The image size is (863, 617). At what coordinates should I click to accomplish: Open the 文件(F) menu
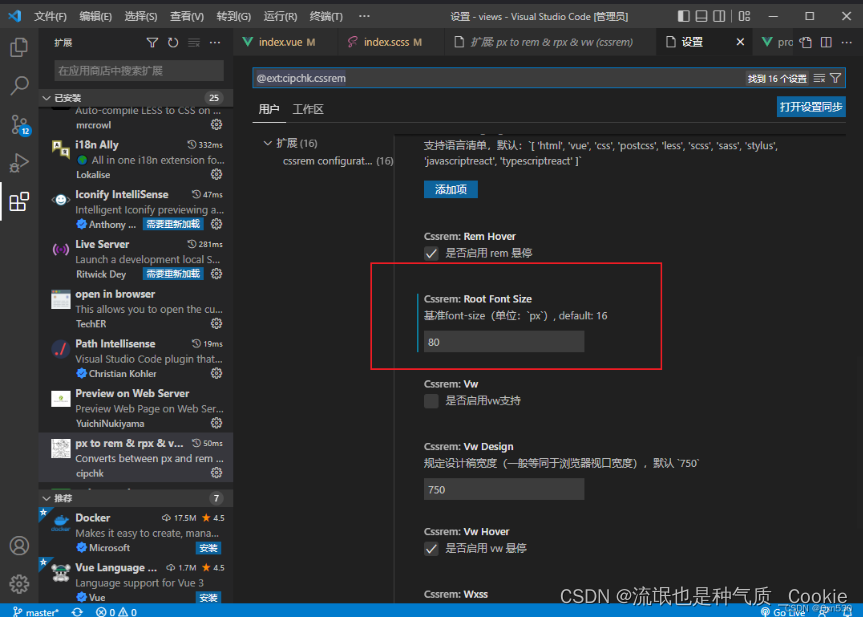[50, 17]
